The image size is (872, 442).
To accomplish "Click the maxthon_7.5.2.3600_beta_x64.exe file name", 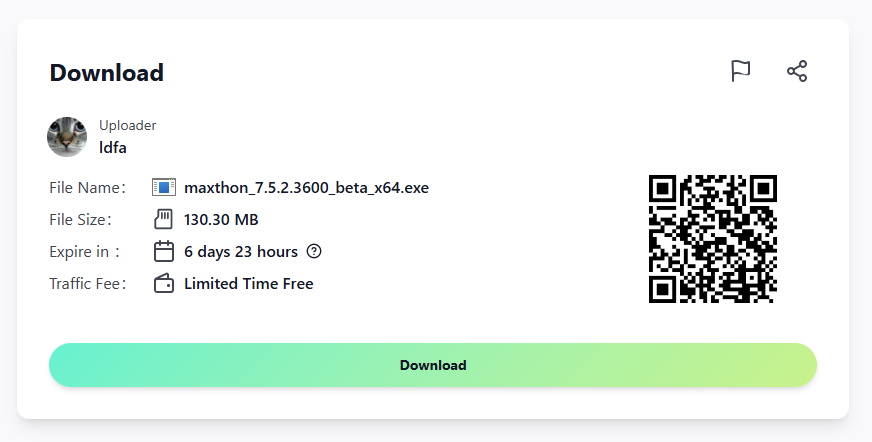I will pos(306,187).
